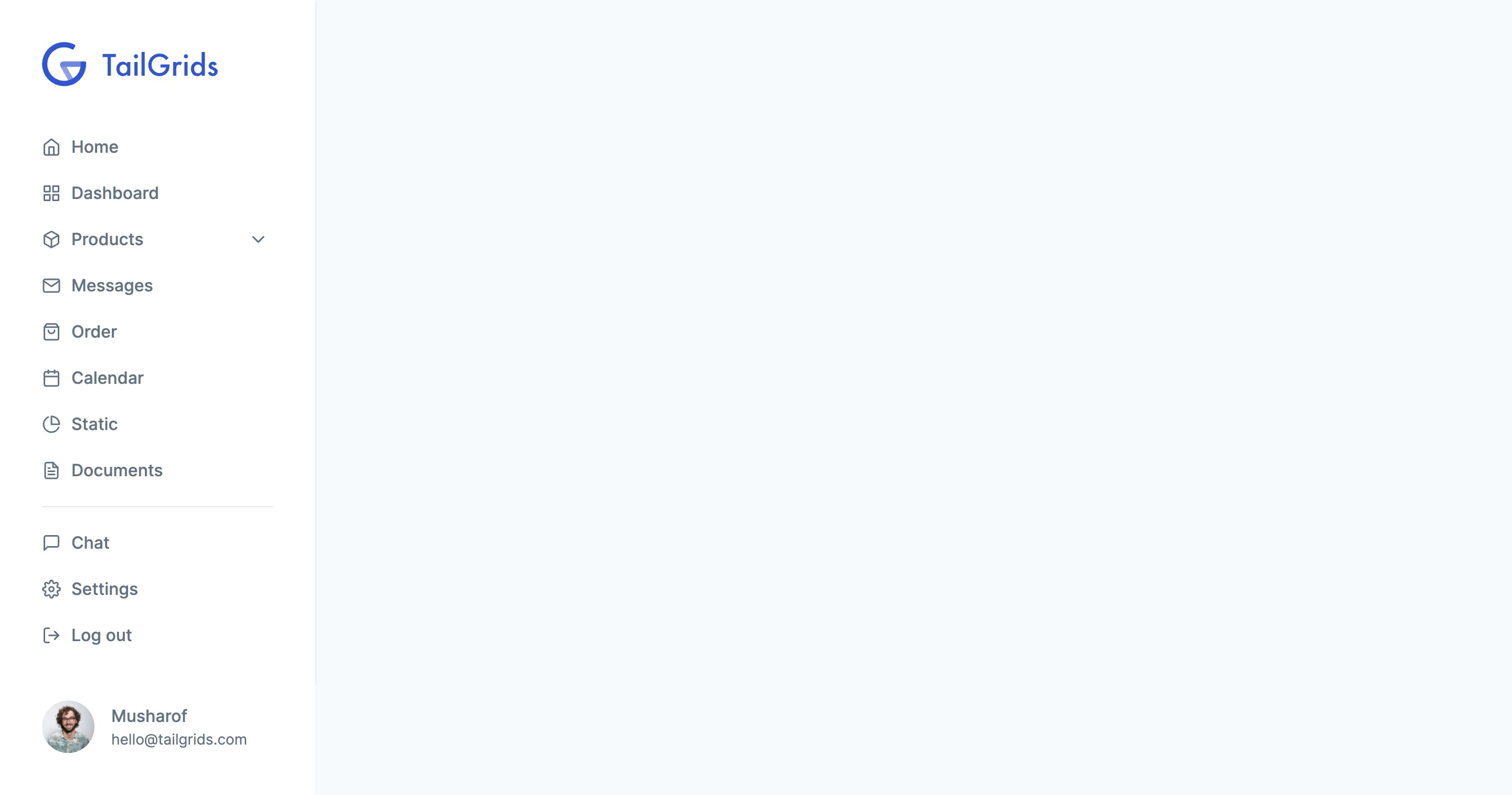Click the Messages envelope icon
The width and height of the screenshot is (1512, 795).
(x=51, y=285)
